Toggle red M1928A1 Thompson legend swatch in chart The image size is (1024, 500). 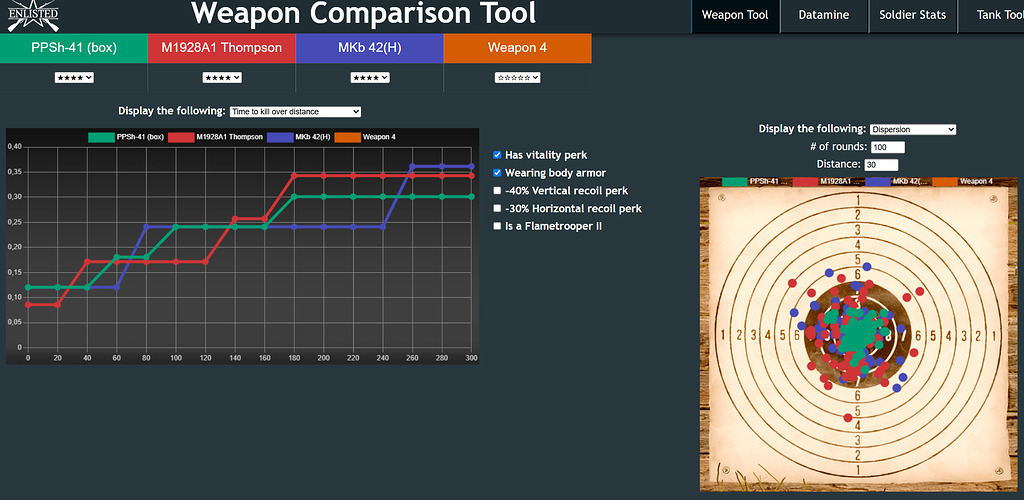point(181,137)
